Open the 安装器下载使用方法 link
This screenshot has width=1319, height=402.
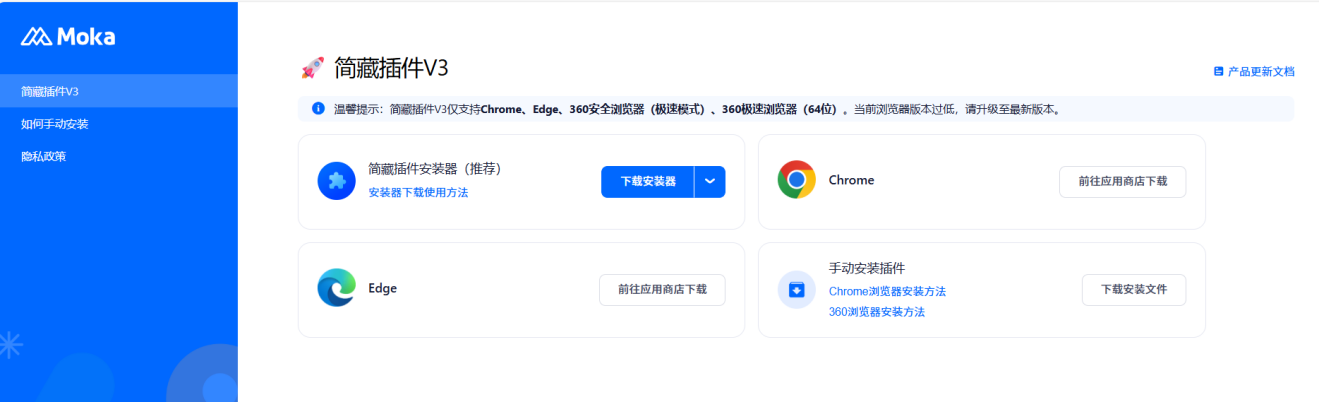click(418, 192)
